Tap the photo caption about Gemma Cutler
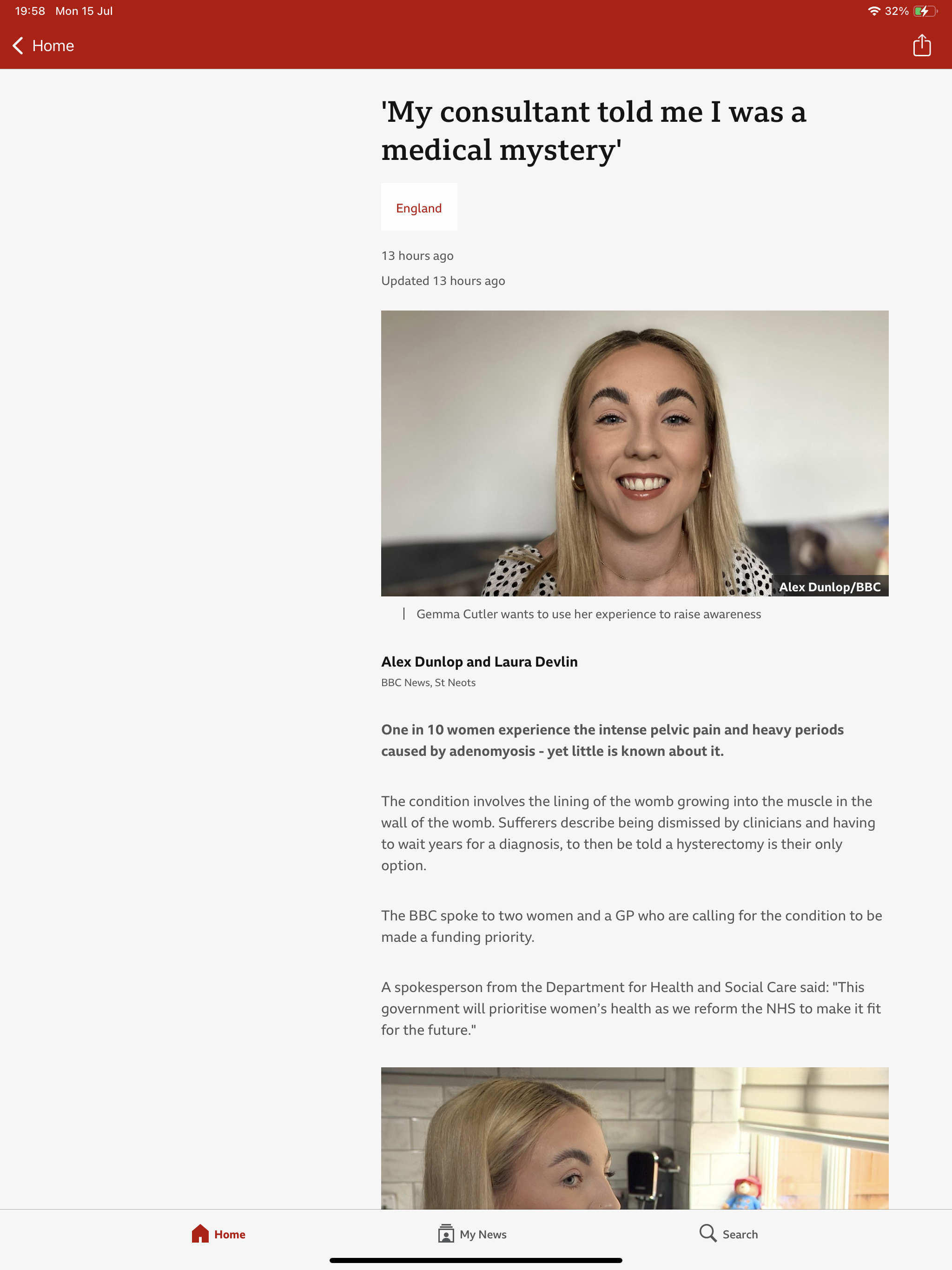952x1270 pixels. pos(588,614)
